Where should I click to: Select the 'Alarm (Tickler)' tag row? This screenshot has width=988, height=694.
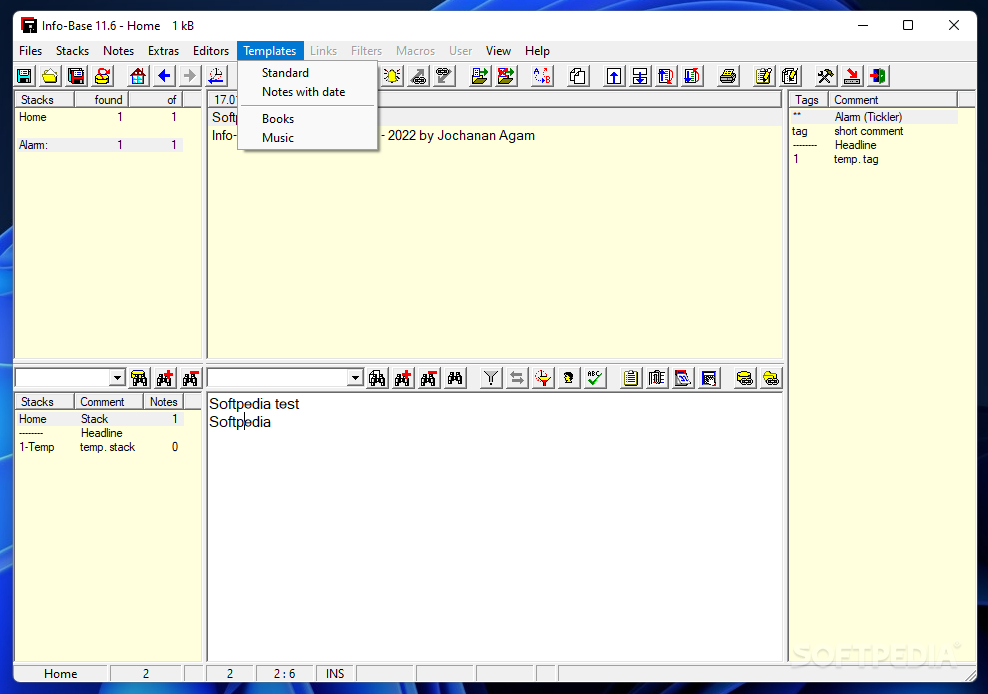(874, 117)
